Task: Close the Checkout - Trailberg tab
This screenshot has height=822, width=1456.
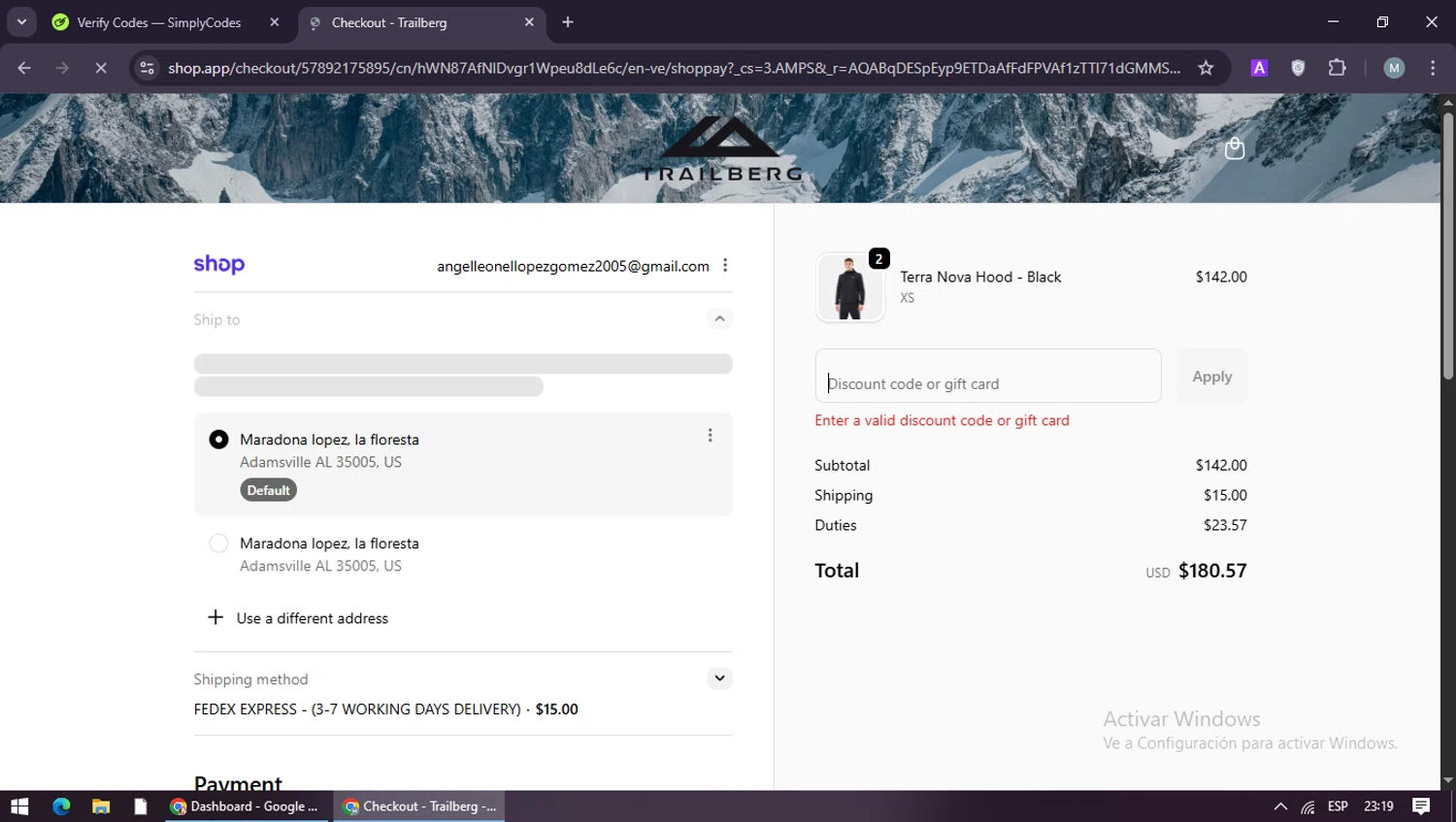Action: [529, 22]
